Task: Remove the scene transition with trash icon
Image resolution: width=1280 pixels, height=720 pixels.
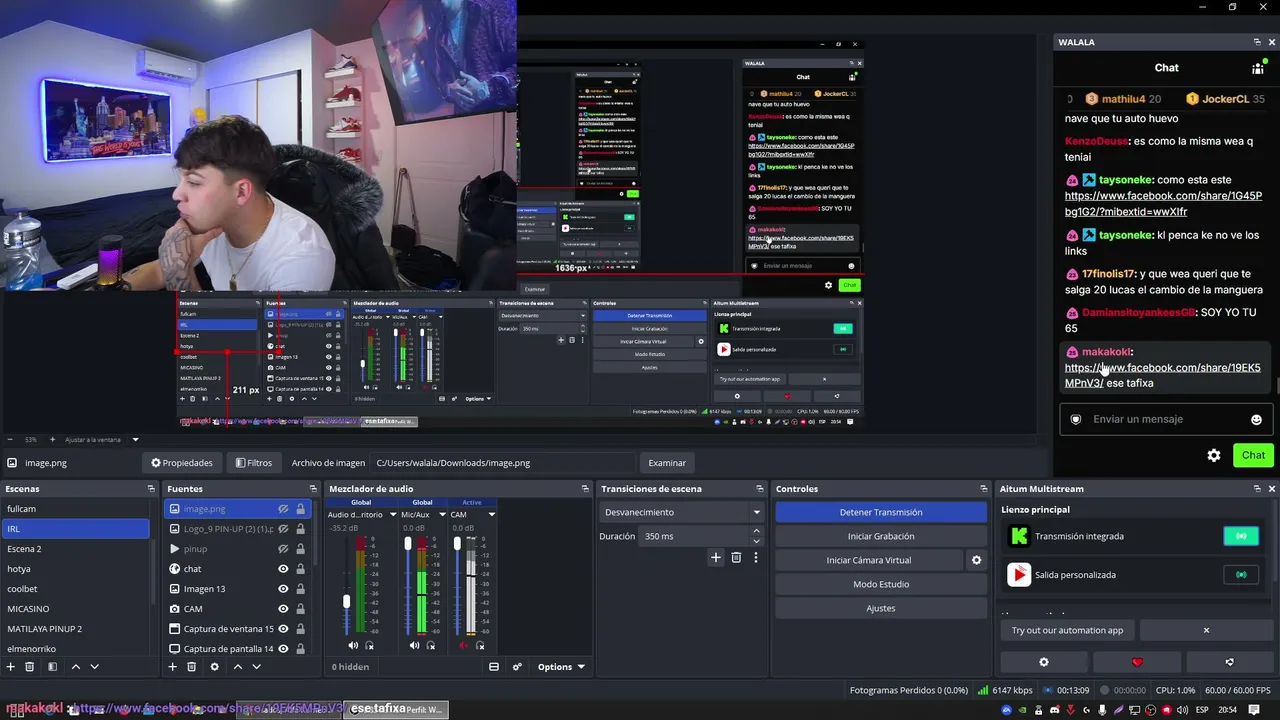Action: coord(736,558)
